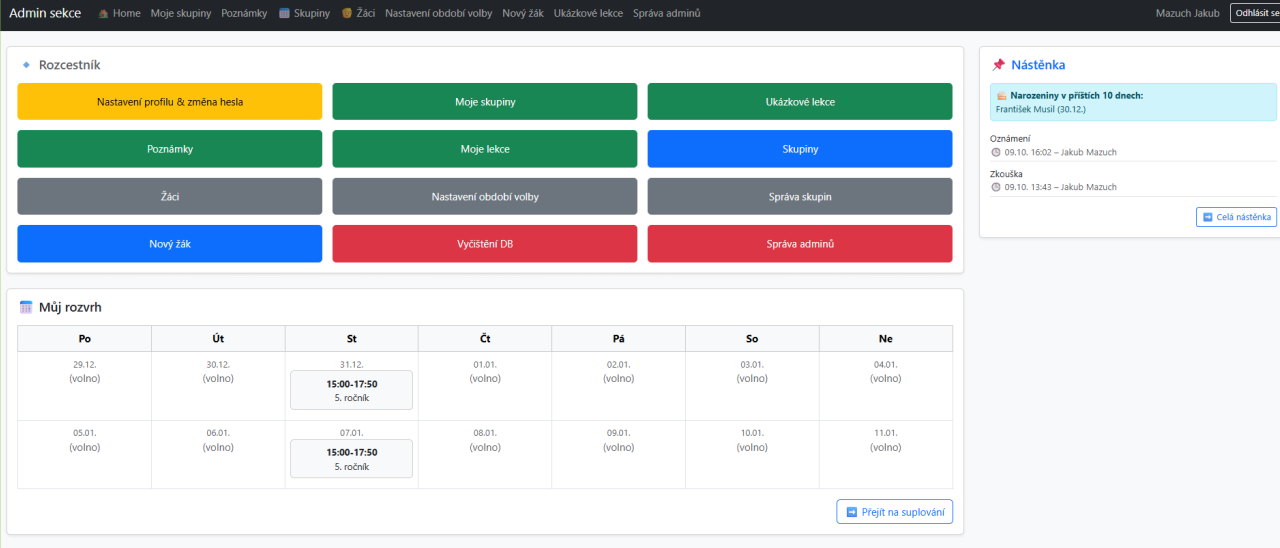
Task: Click the Admin sekce brand link
Action: 46,13
